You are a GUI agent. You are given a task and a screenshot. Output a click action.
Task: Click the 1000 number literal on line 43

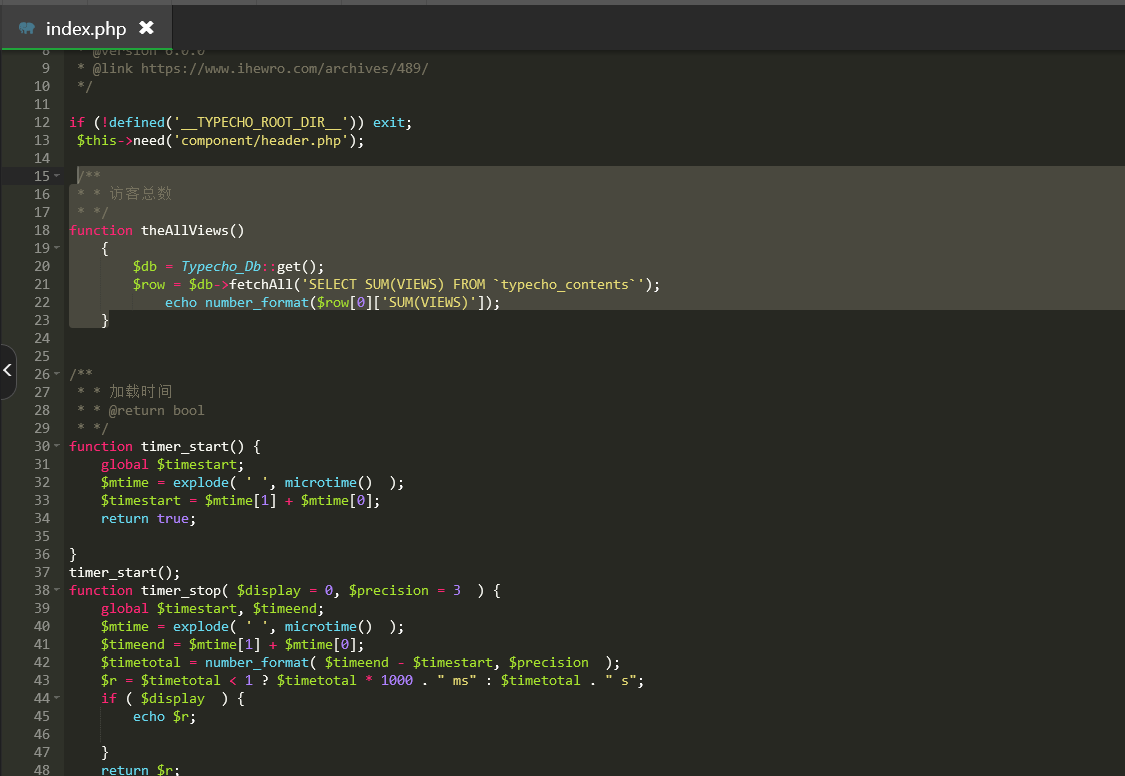coord(397,681)
